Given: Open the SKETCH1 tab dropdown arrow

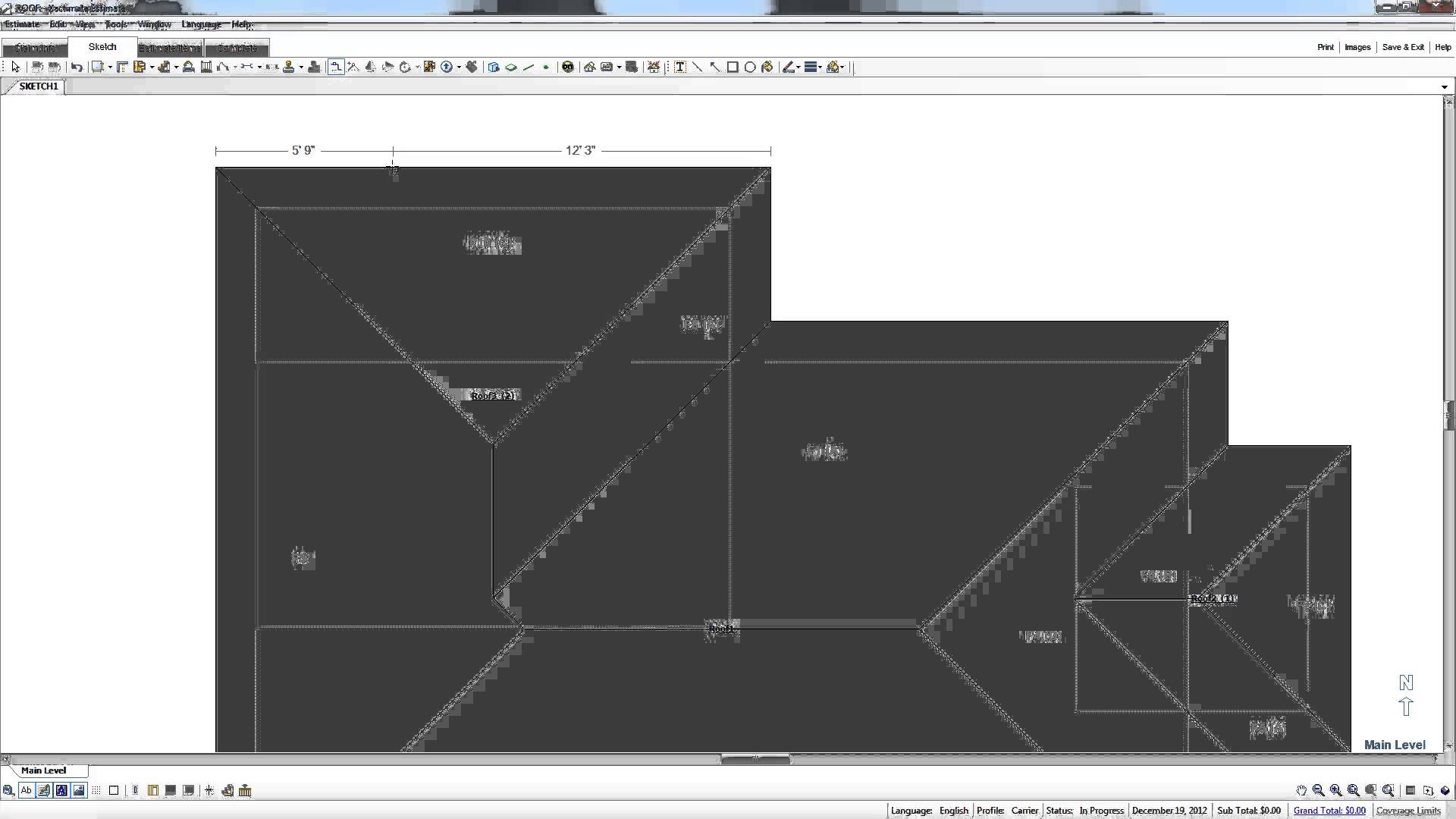Looking at the screenshot, I should (x=1443, y=86).
